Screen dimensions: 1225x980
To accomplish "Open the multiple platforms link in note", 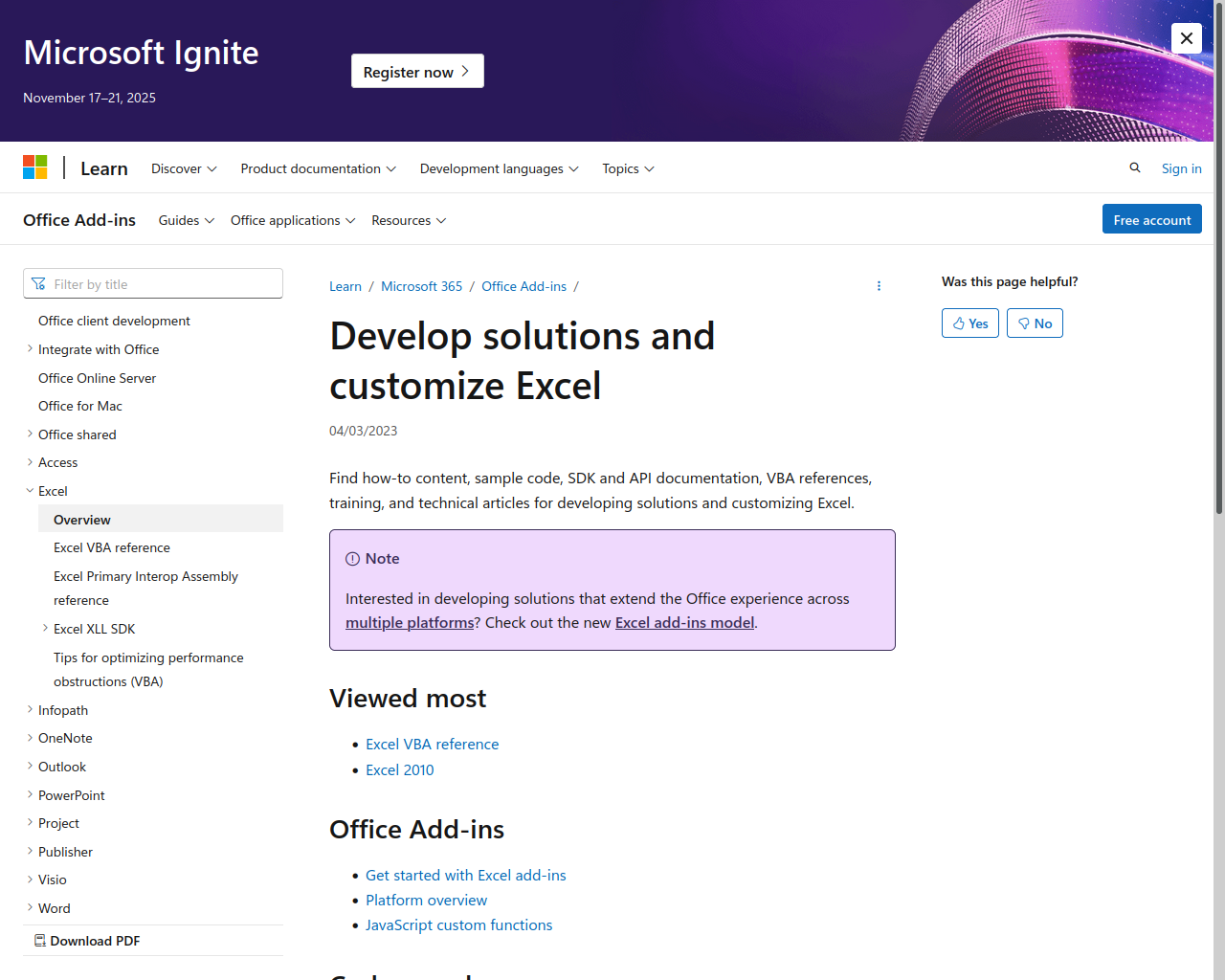I will point(410,622).
